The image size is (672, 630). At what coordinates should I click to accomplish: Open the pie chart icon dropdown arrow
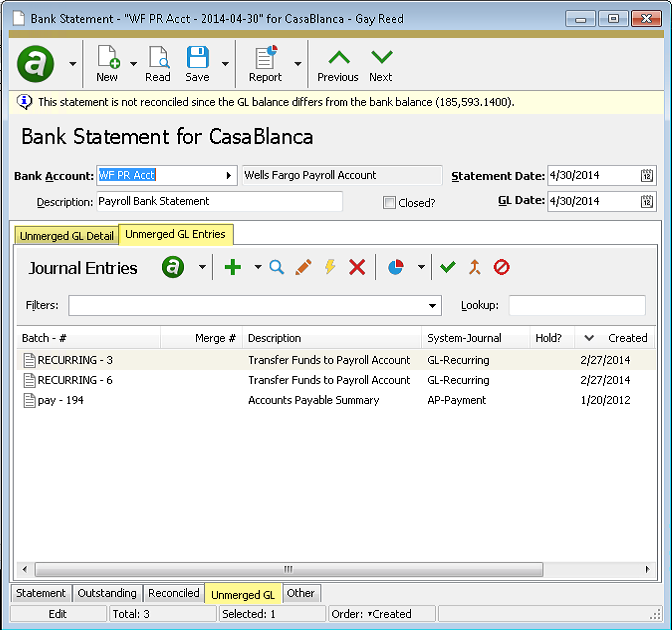[421, 268]
